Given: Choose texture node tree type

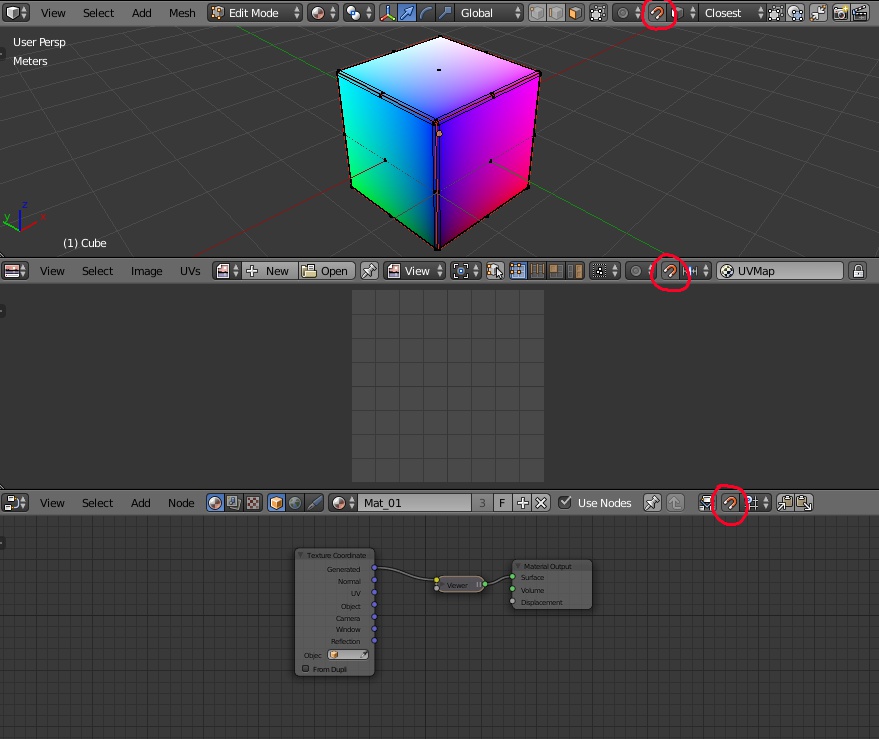Looking at the screenshot, I should point(253,503).
